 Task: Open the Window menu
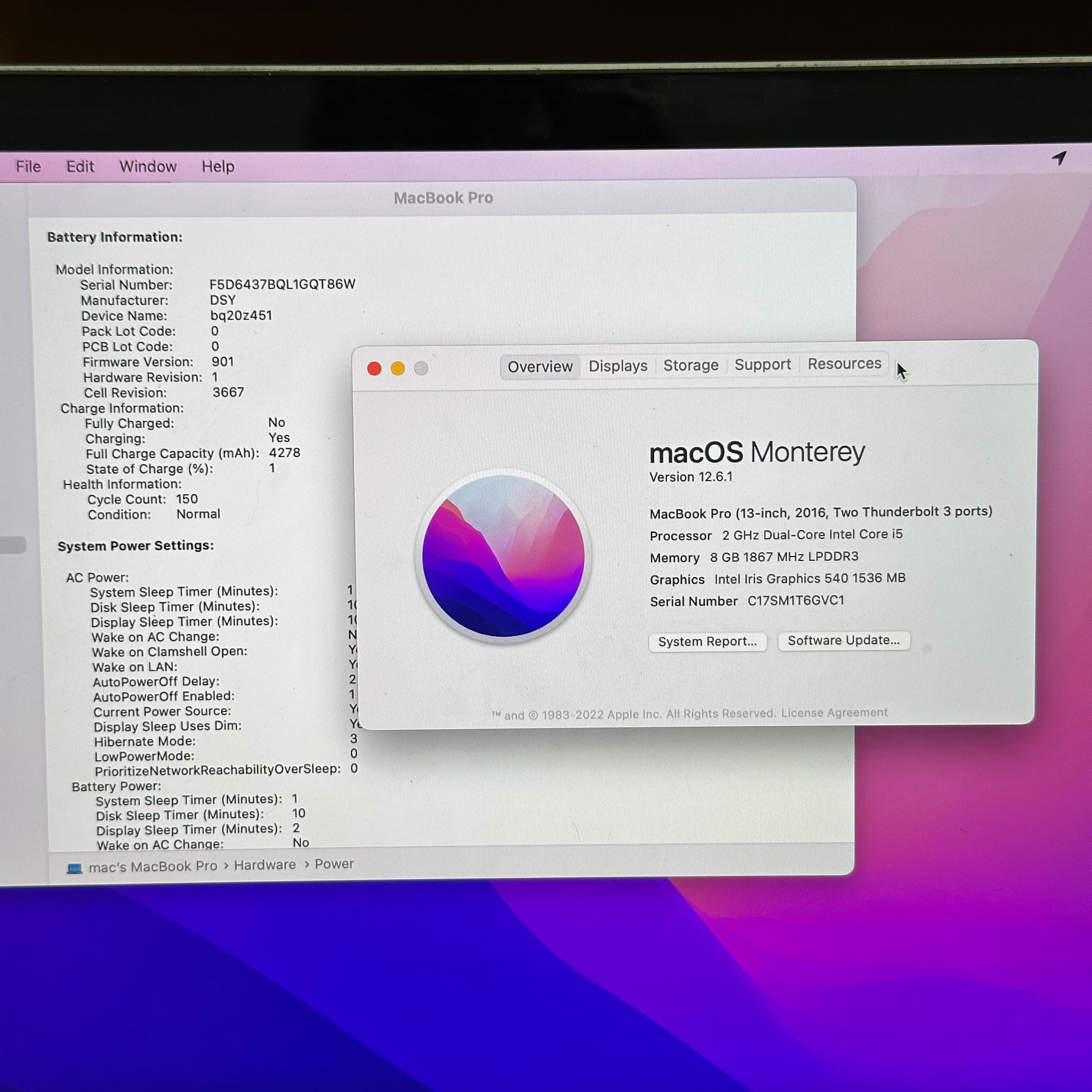coord(148,166)
